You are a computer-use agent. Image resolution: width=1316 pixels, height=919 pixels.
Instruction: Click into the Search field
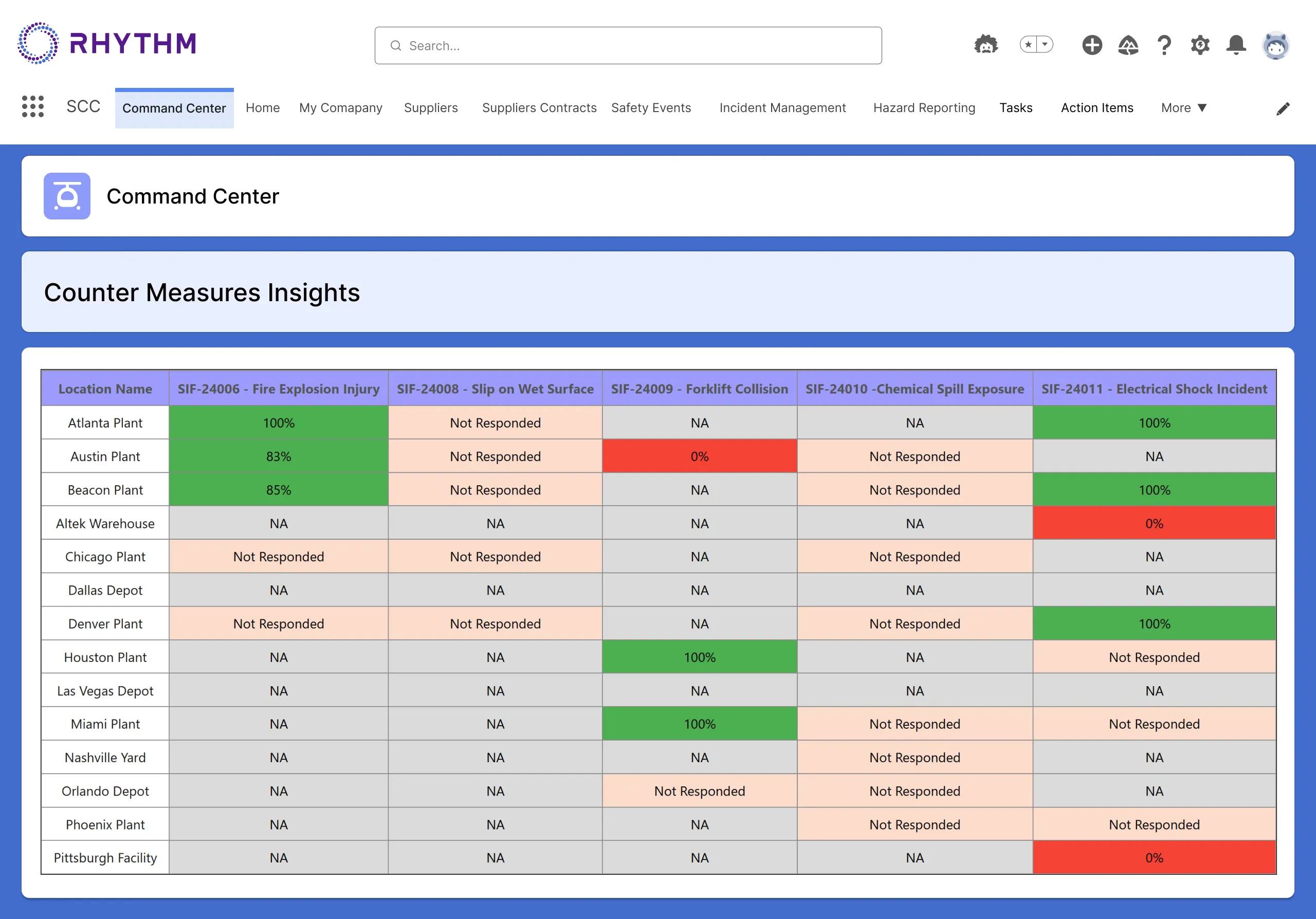628,45
